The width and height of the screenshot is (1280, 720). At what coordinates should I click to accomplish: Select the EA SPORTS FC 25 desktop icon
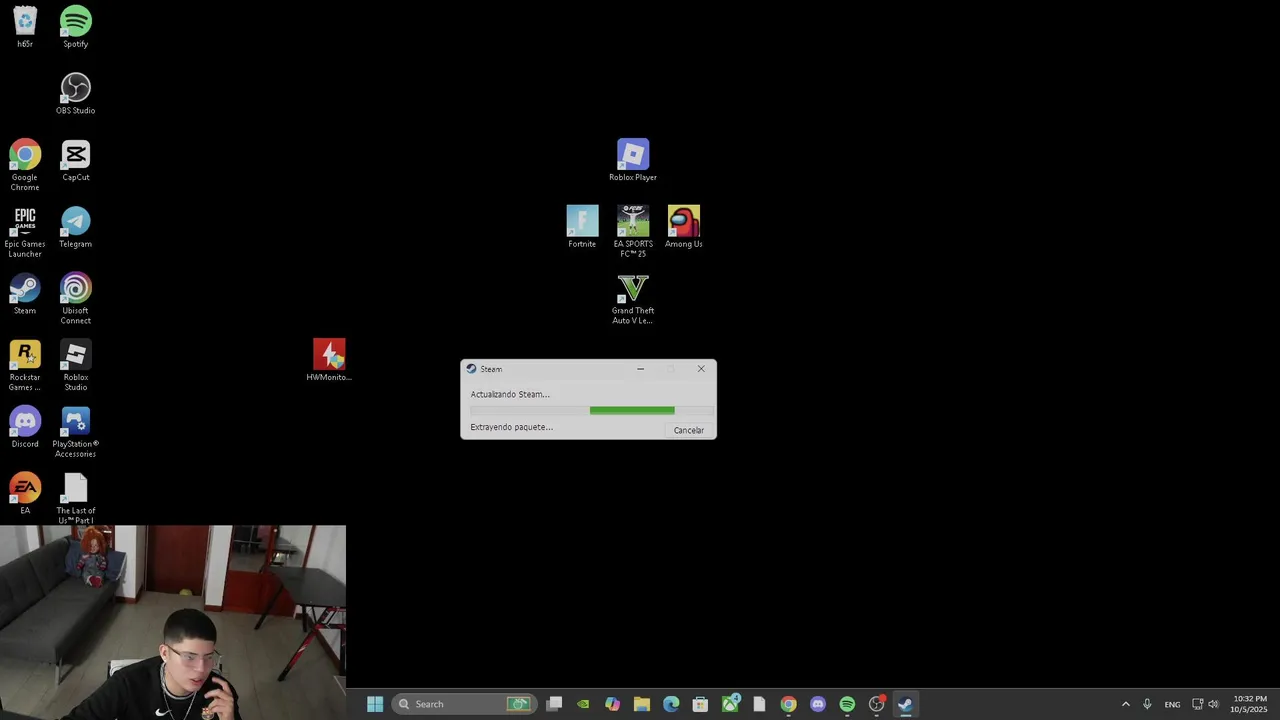[633, 232]
